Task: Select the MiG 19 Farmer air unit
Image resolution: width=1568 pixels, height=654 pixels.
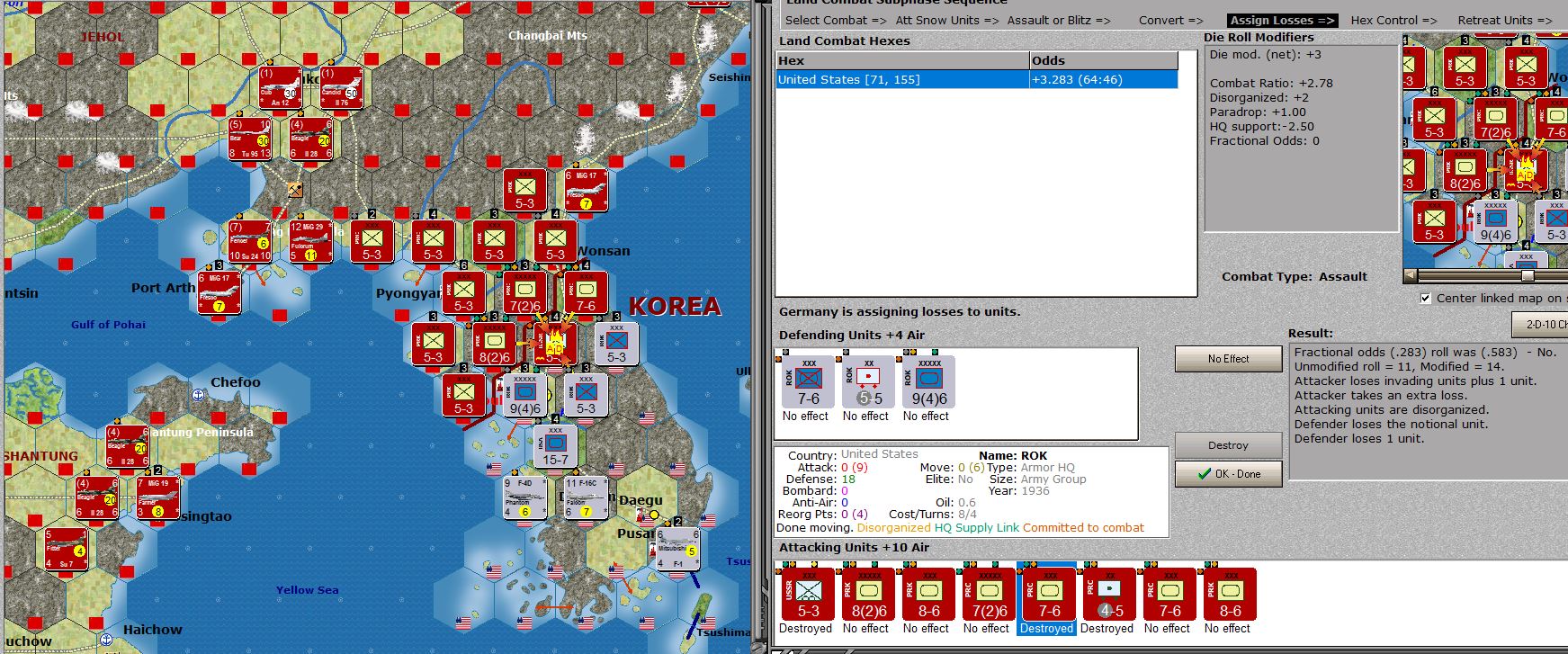Action: click(157, 498)
